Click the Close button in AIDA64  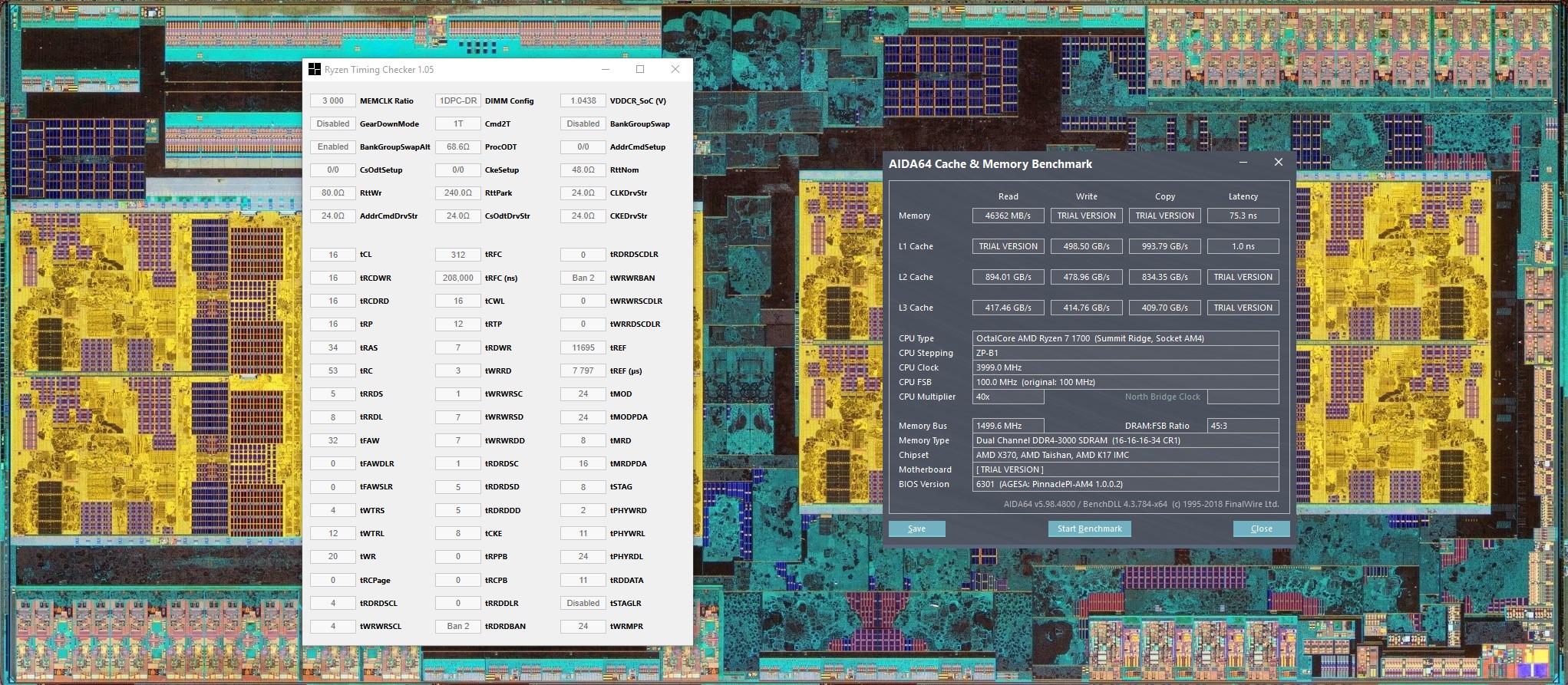tap(1261, 529)
